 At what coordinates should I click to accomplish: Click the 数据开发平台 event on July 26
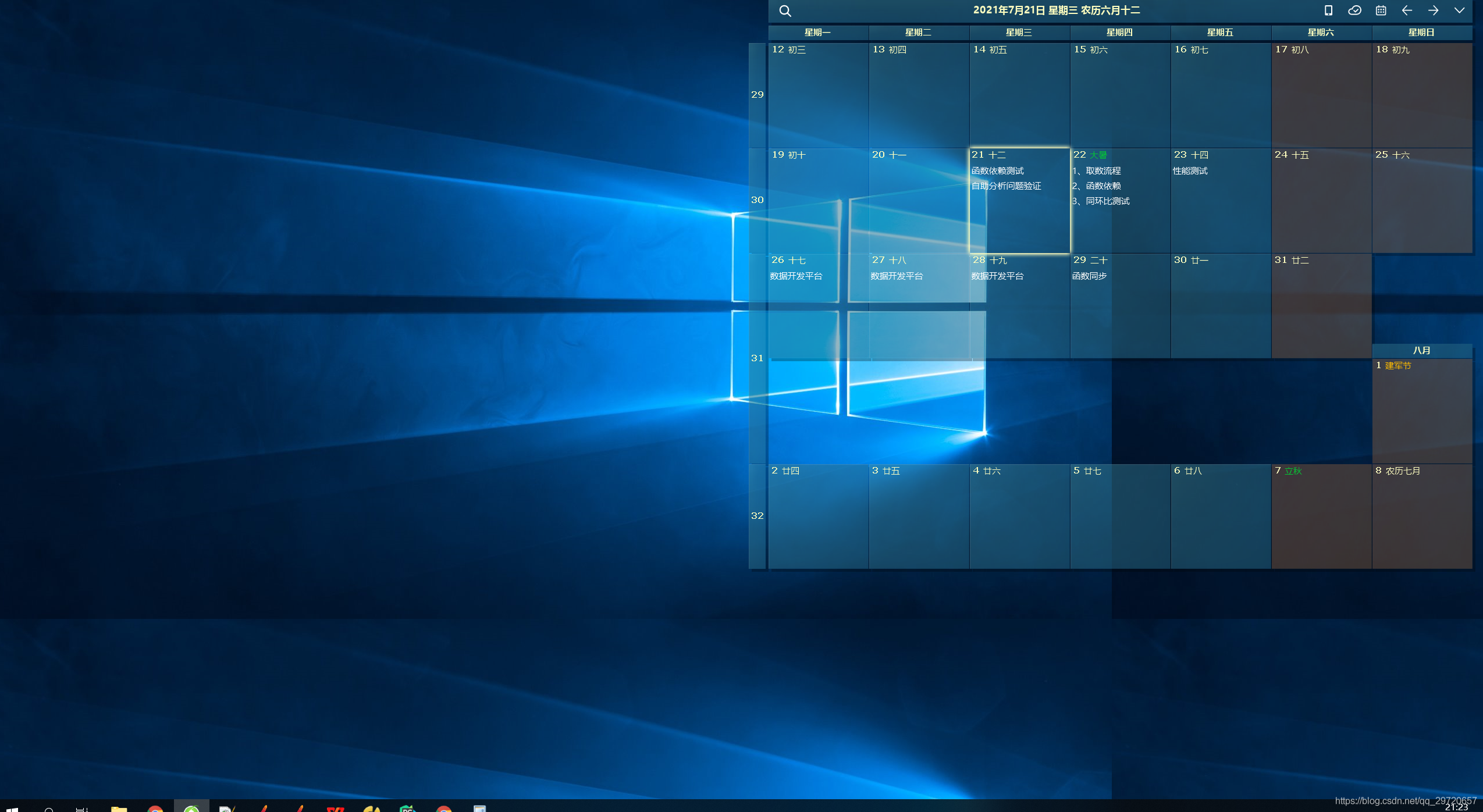coord(796,276)
